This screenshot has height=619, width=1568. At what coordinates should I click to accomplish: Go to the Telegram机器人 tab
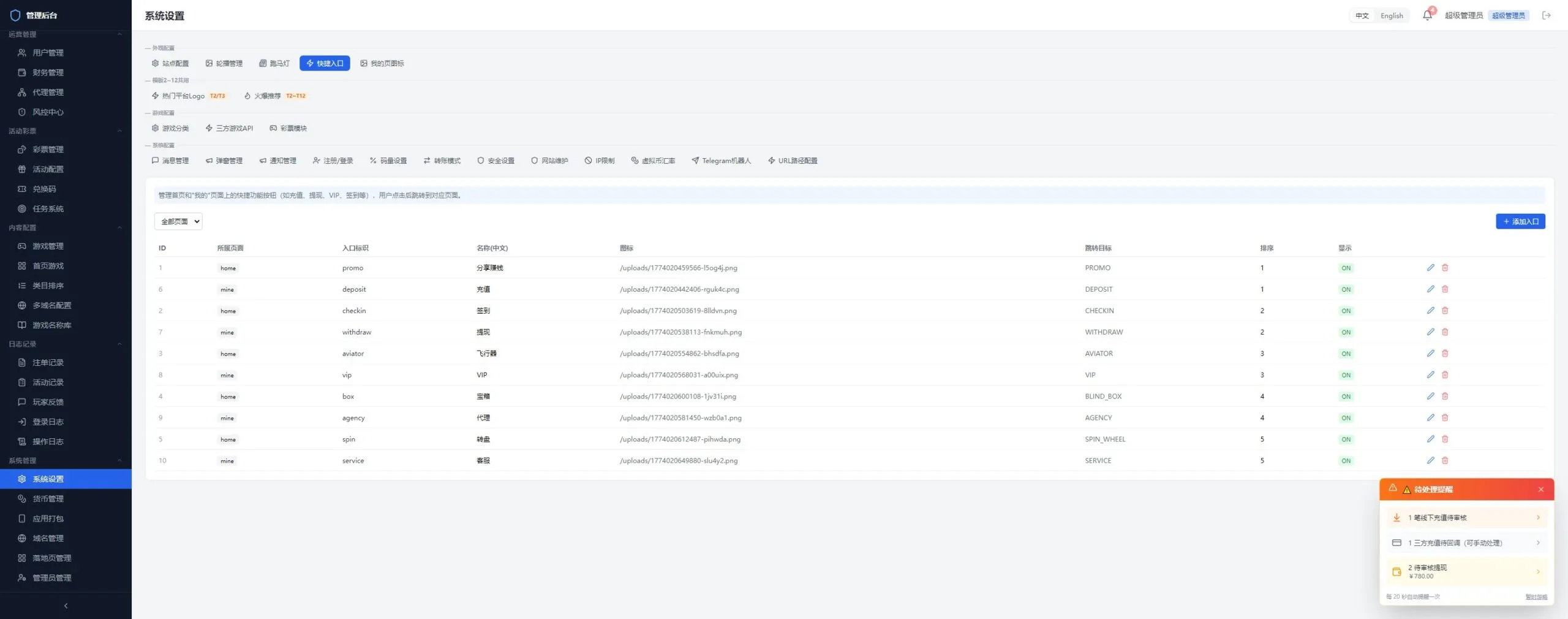721,161
